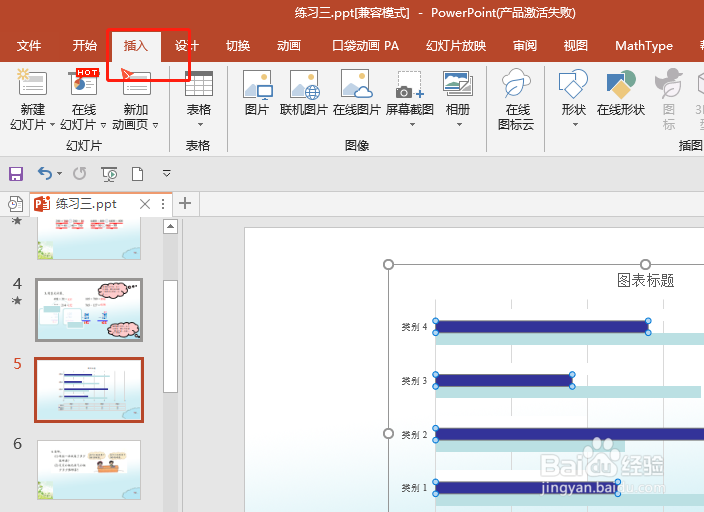Click the slide panel scroll-up arrow
704x512 pixels.
click(x=171, y=226)
